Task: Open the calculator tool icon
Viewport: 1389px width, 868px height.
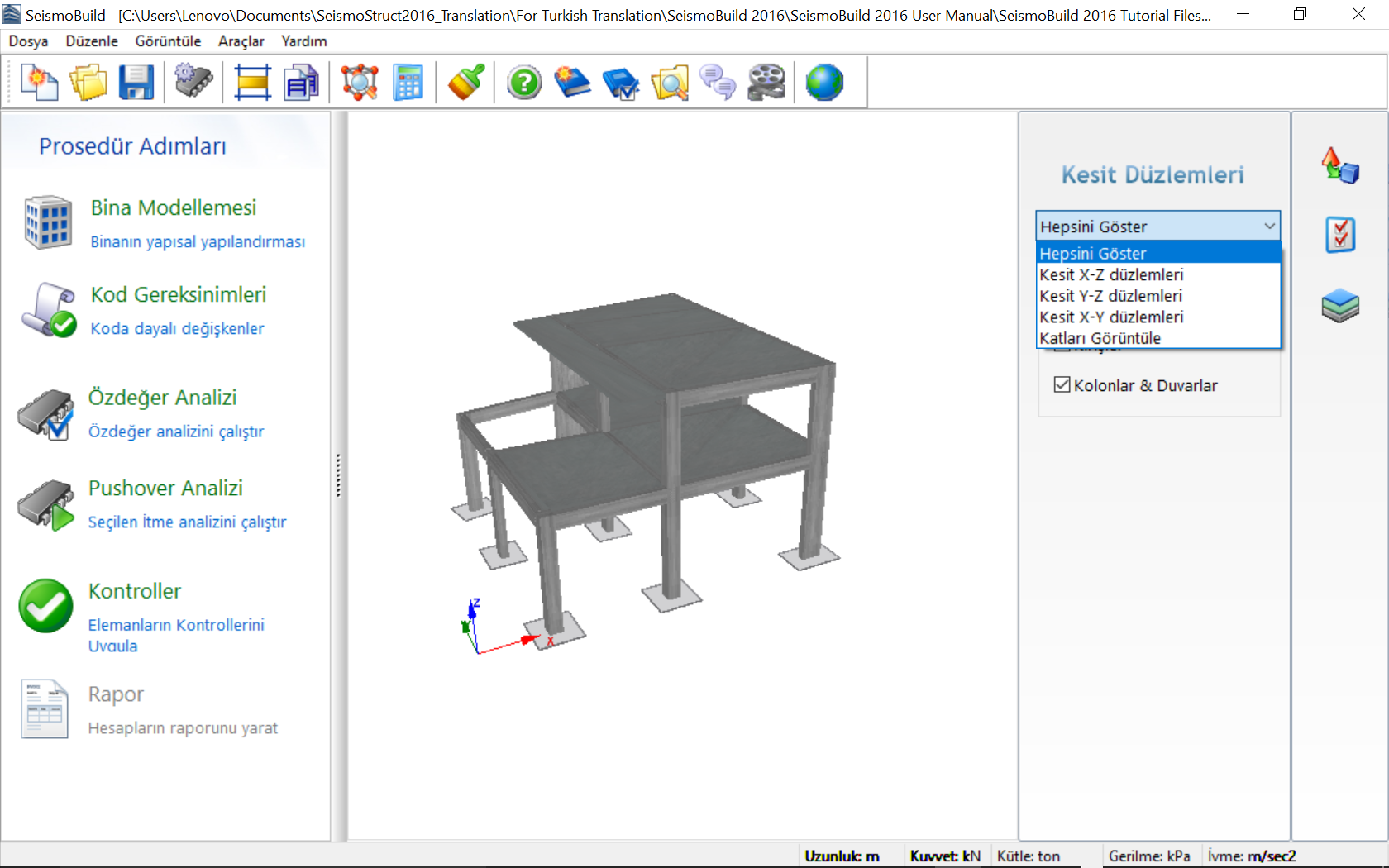Action: coord(408,83)
